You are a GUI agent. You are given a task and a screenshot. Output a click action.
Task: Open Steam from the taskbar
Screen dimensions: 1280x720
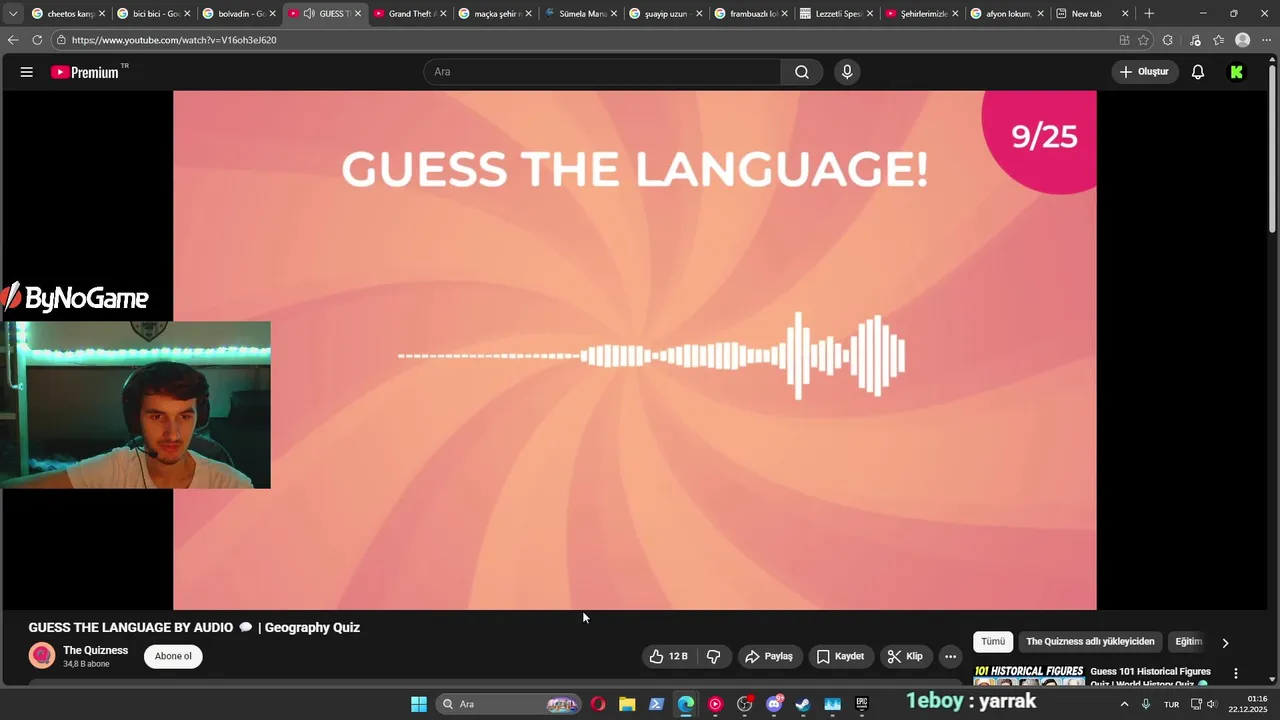pos(803,704)
